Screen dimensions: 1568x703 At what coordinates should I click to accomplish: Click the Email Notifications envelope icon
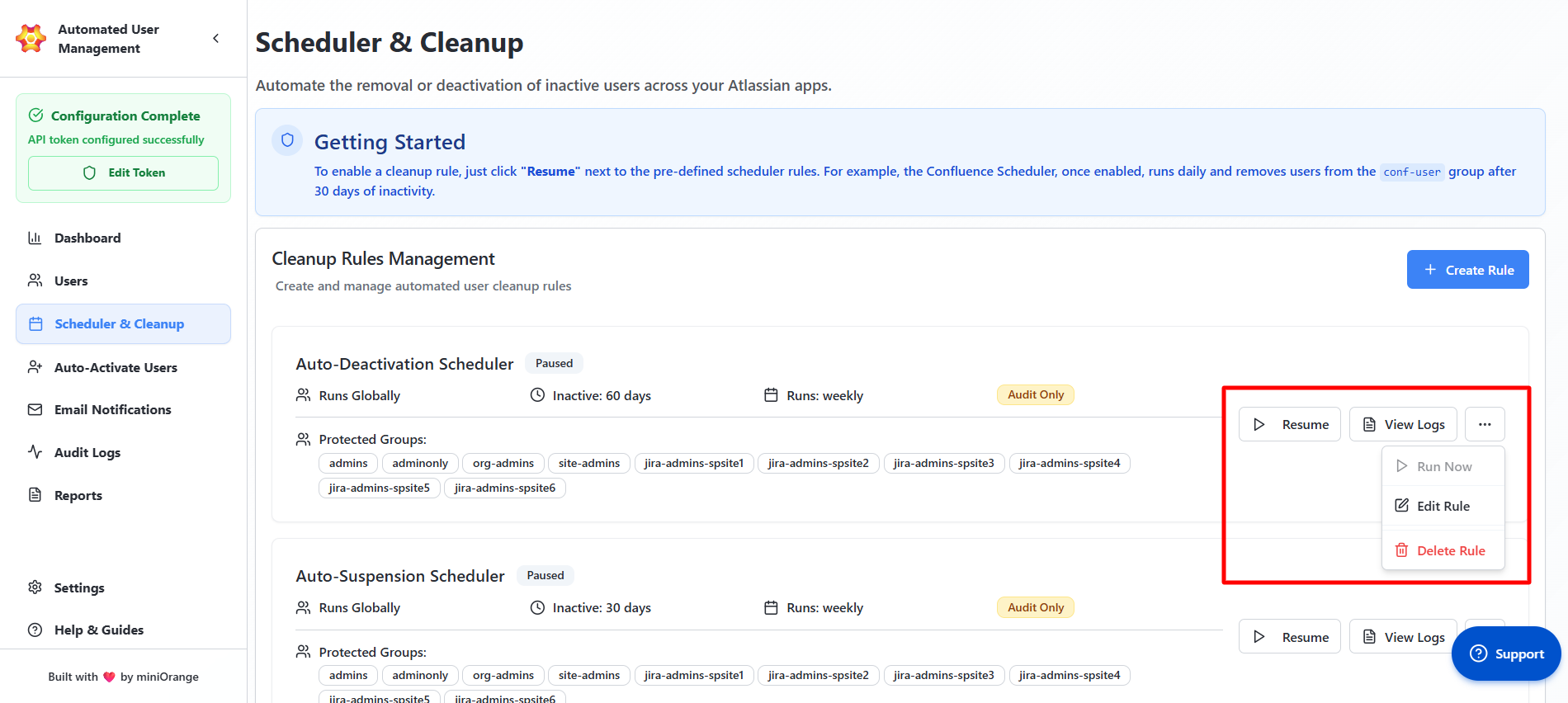pos(35,409)
